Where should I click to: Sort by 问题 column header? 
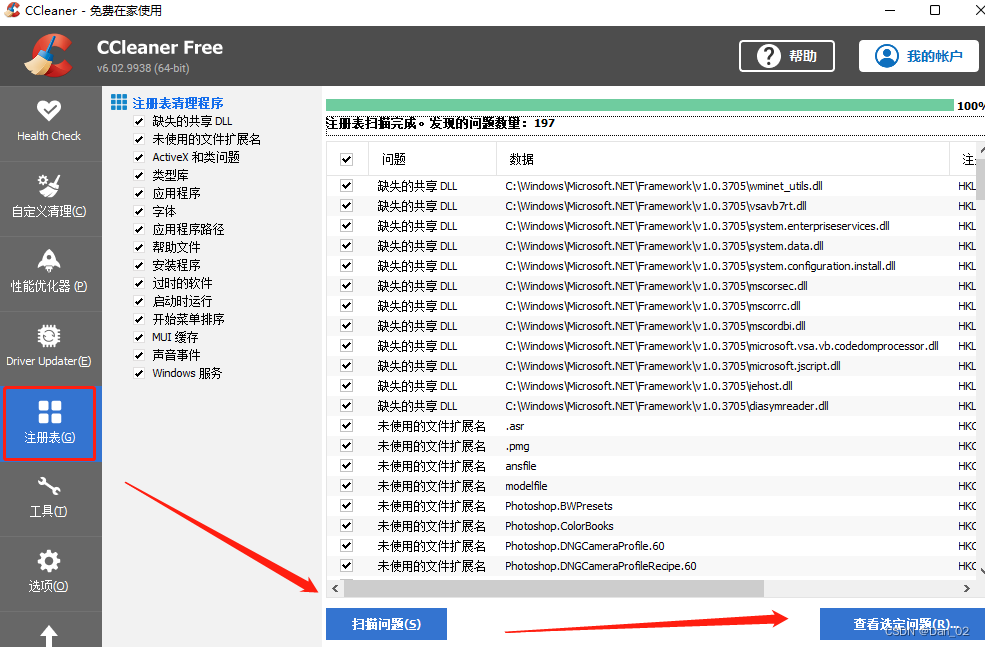(x=432, y=160)
